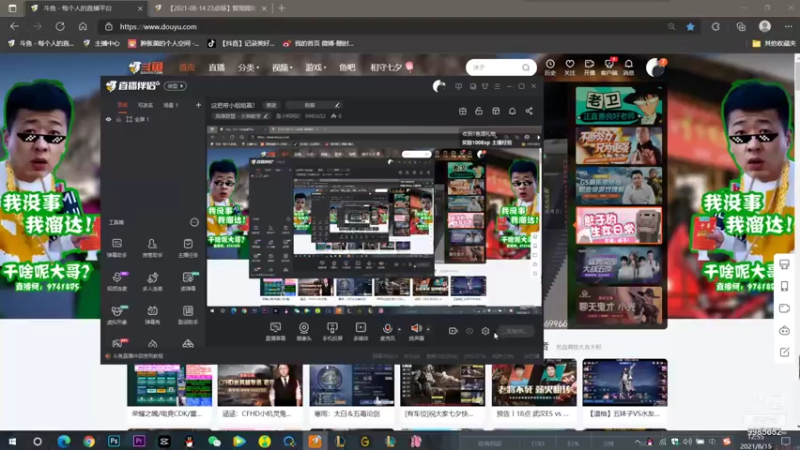This screenshot has height=450, width=800.
Task: Add a new scene with plus button
Action: click(198, 105)
